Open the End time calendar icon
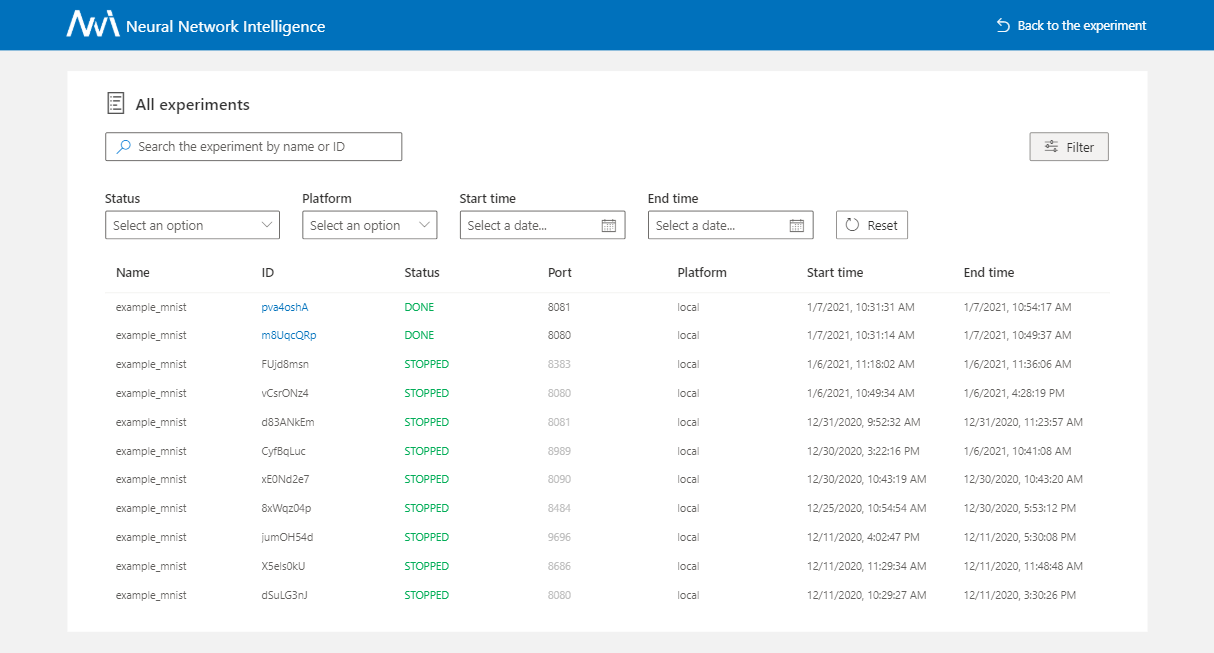This screenshot has height=653, width=1214. (x=797, y=224)
